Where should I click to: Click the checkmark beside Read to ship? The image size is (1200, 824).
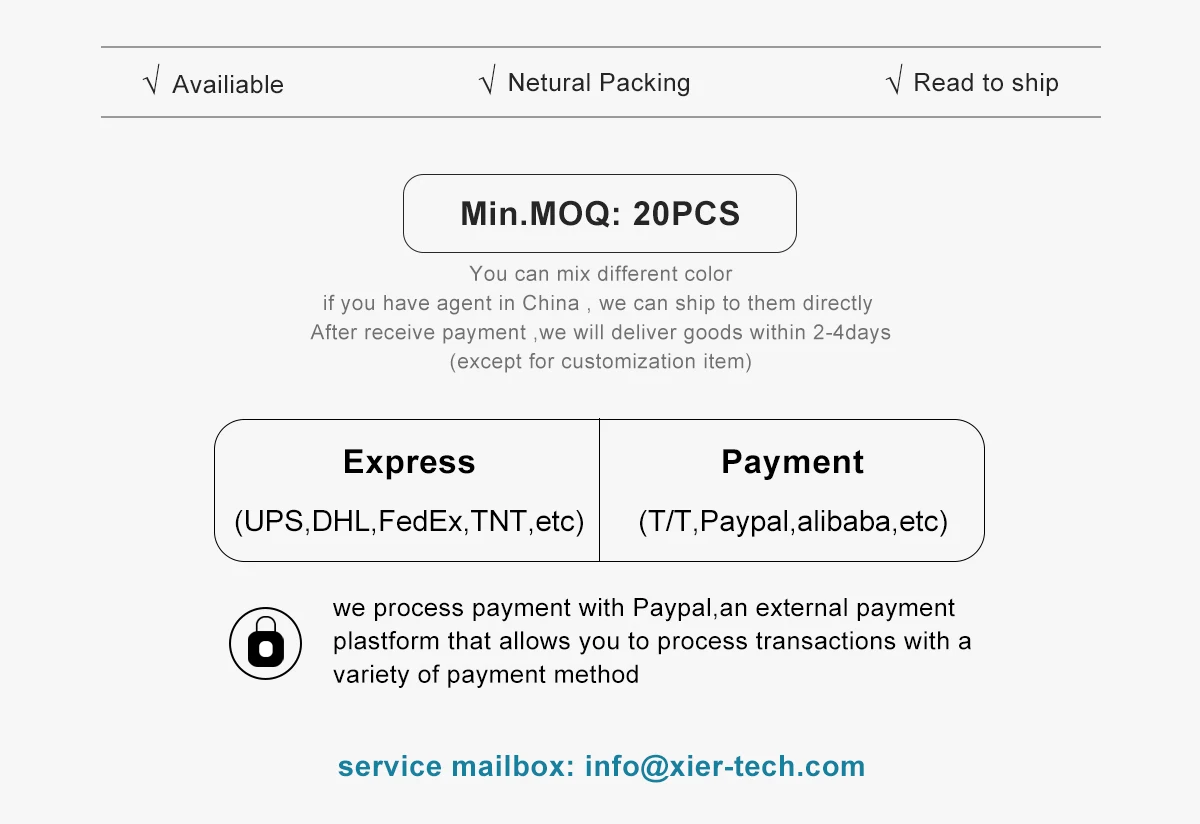(x=894, y=81)
